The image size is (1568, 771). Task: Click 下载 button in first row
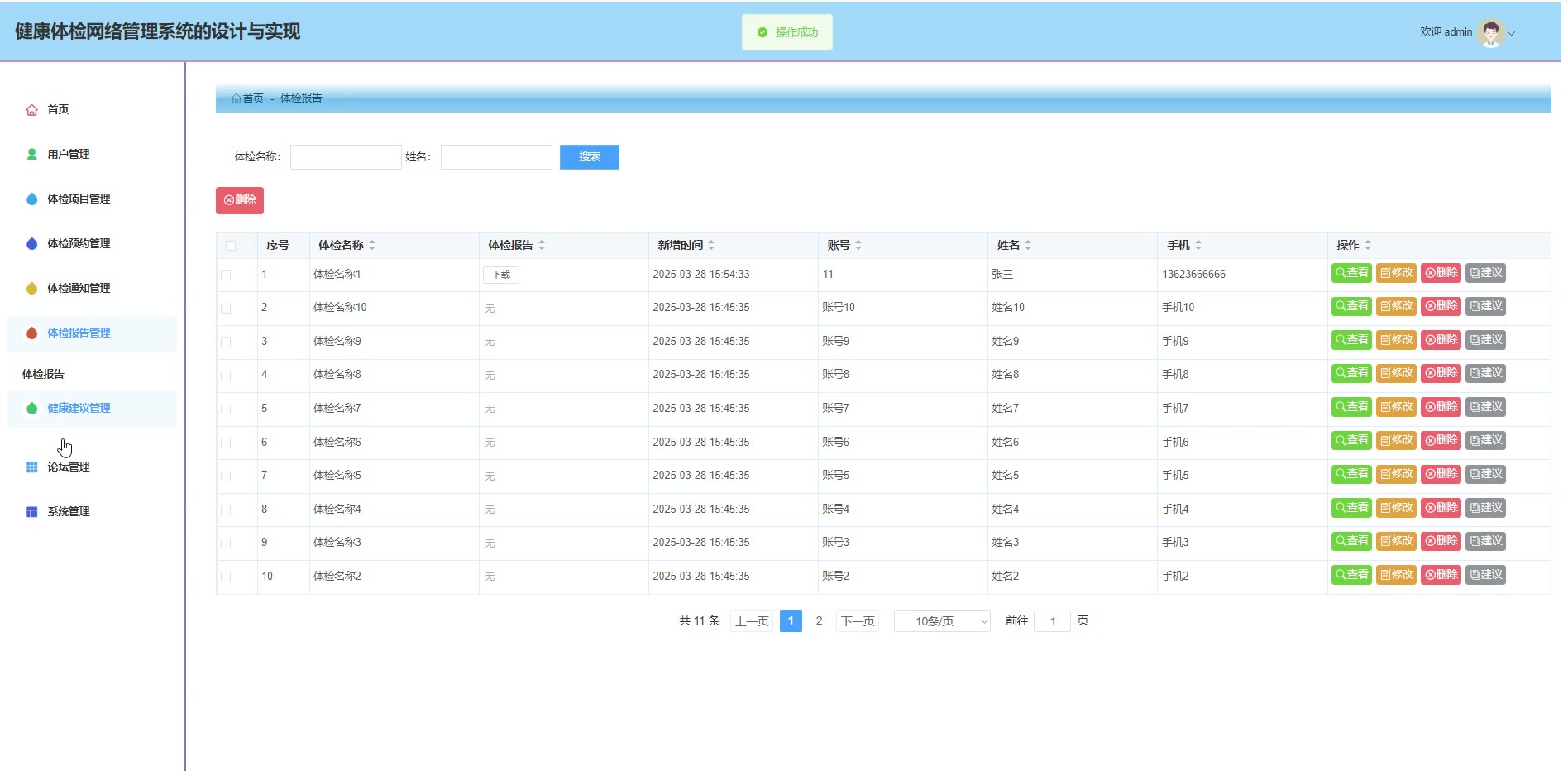click(501, 275)
